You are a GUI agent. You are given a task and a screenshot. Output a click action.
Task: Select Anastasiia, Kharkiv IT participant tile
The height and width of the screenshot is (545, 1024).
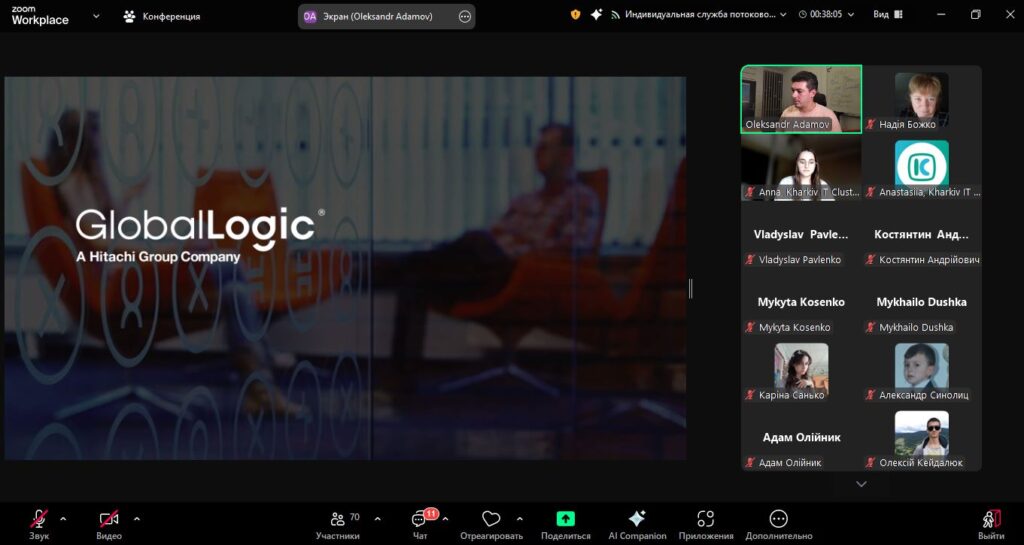click(x=921, y=166)
